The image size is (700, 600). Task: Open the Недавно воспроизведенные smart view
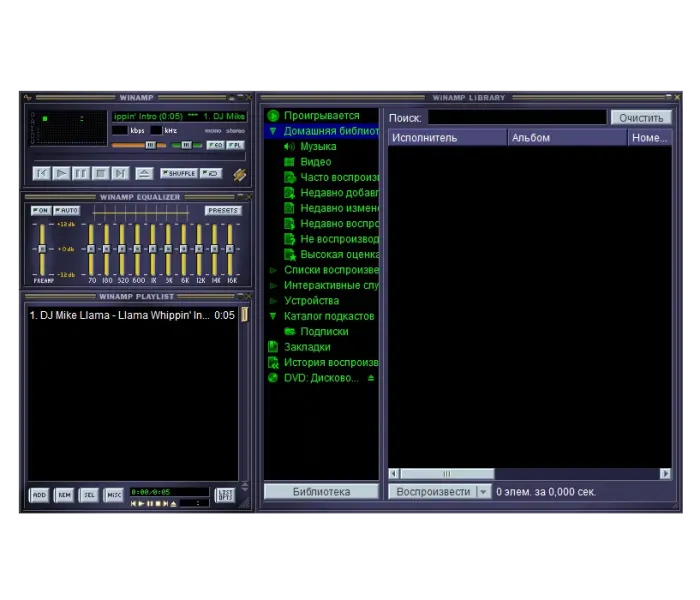[331, 224]
